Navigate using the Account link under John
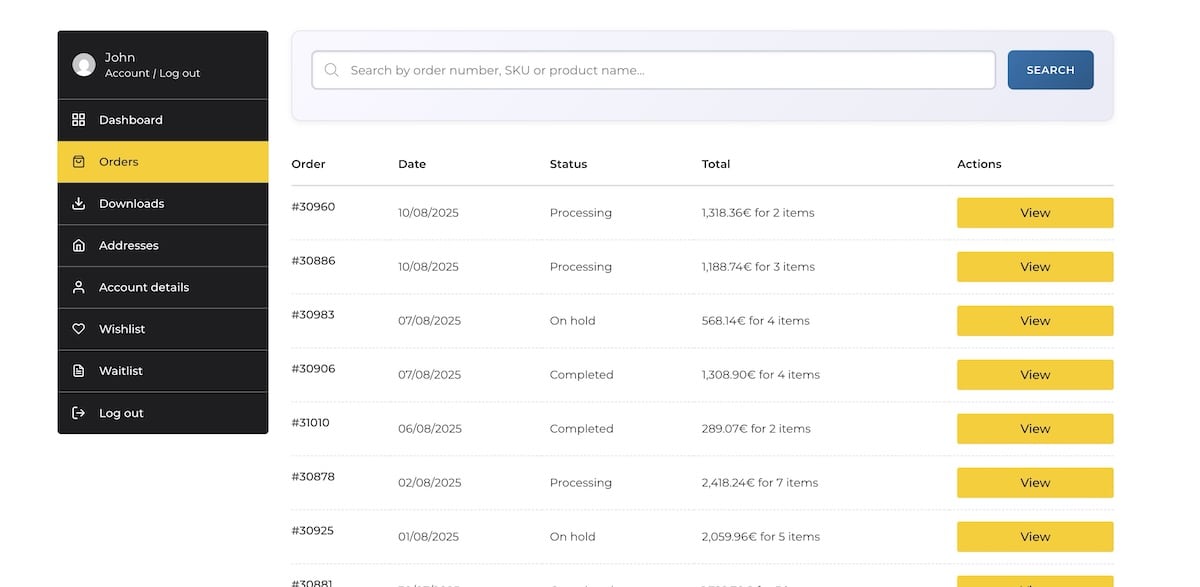 [x=127, y=73]
